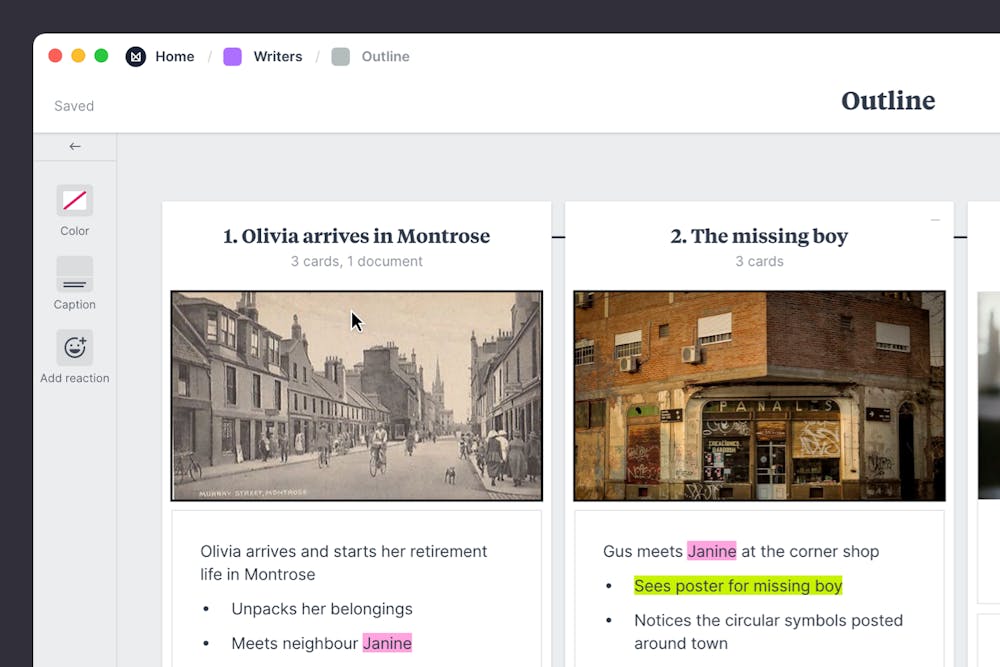Click the Unpacks her belongings bullet
The height and width of the screenshot is (667, 1000).
coord(321,609)
